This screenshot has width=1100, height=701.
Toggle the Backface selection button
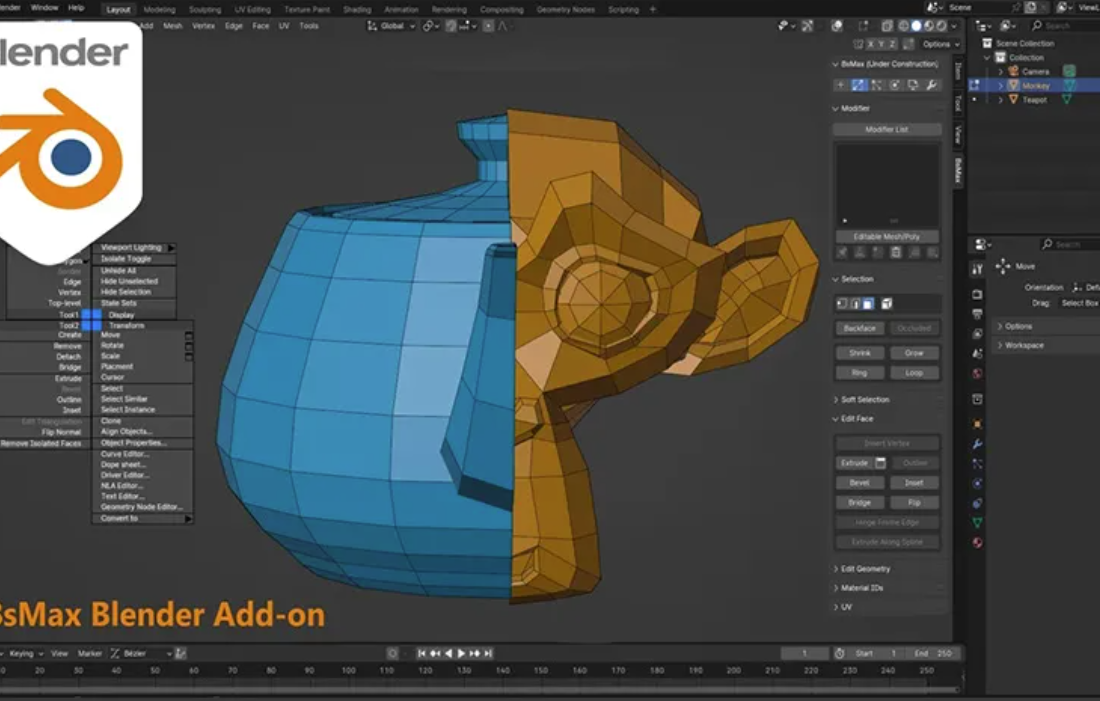pyautogui.click(x=860, y=328)
